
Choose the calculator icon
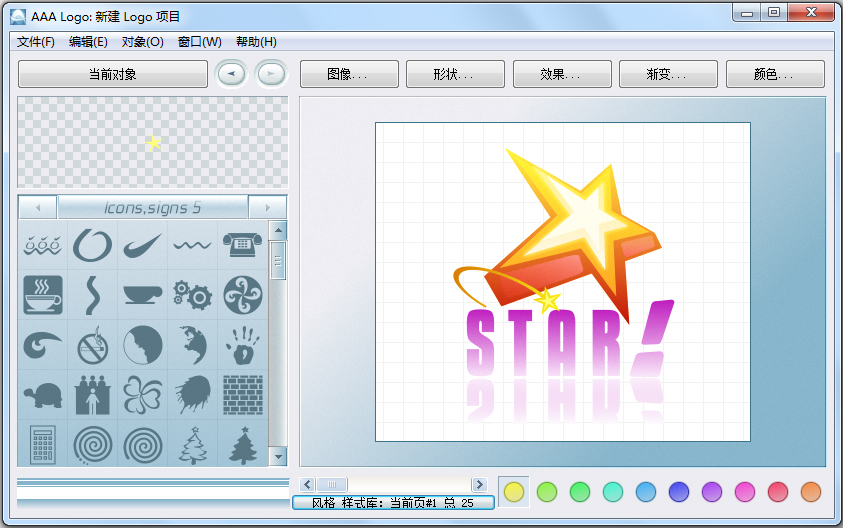(43, 443)
